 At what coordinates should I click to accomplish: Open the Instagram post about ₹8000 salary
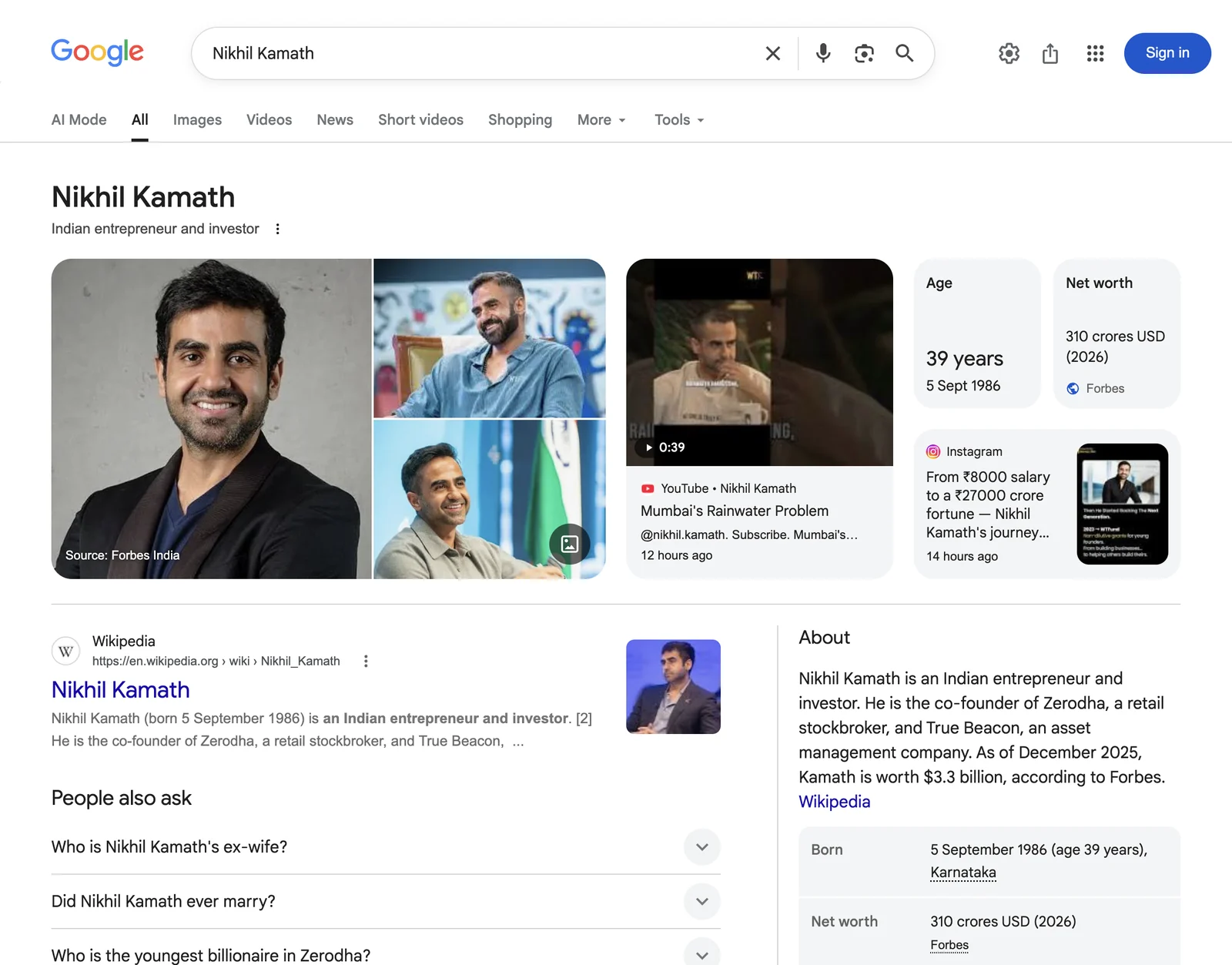[x=988, y=504]
